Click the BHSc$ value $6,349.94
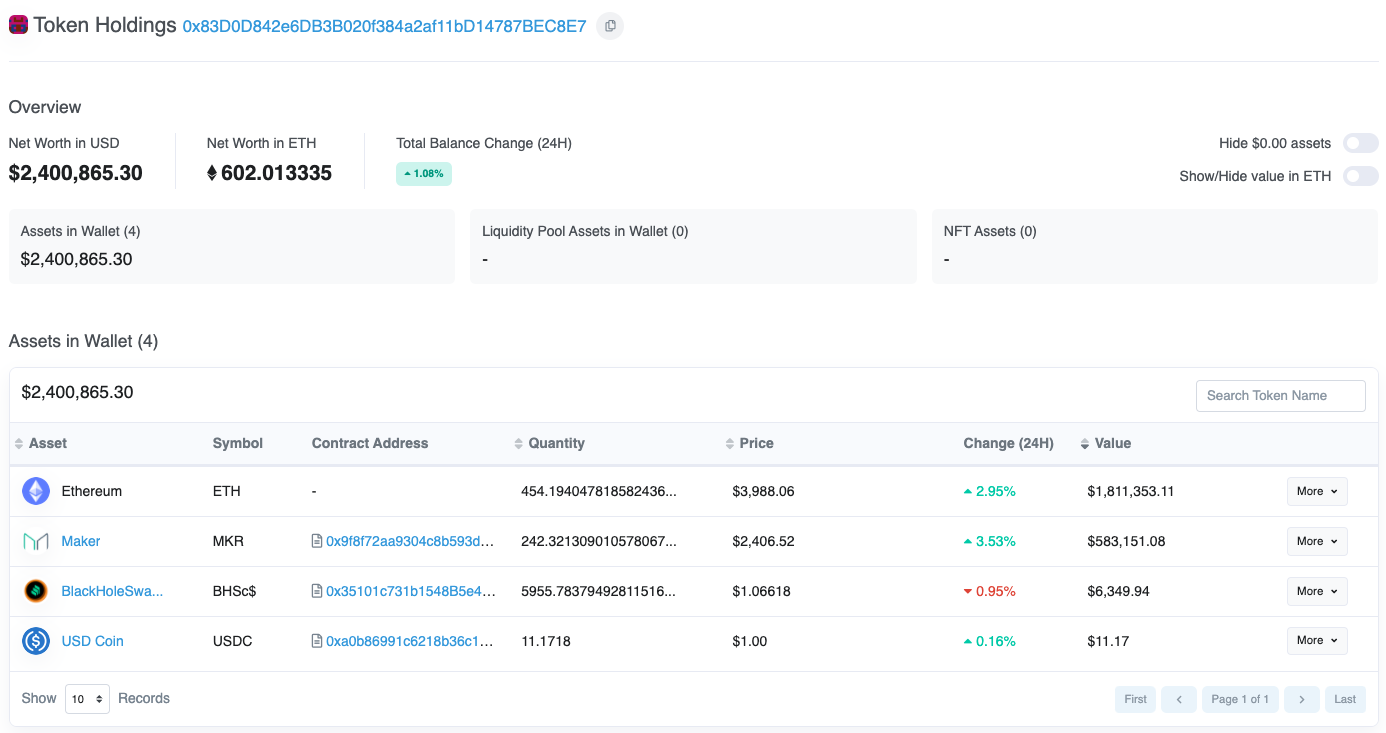Image resolution: width=1386 pixels, height=733 pixels. (x=1118, y=591)
